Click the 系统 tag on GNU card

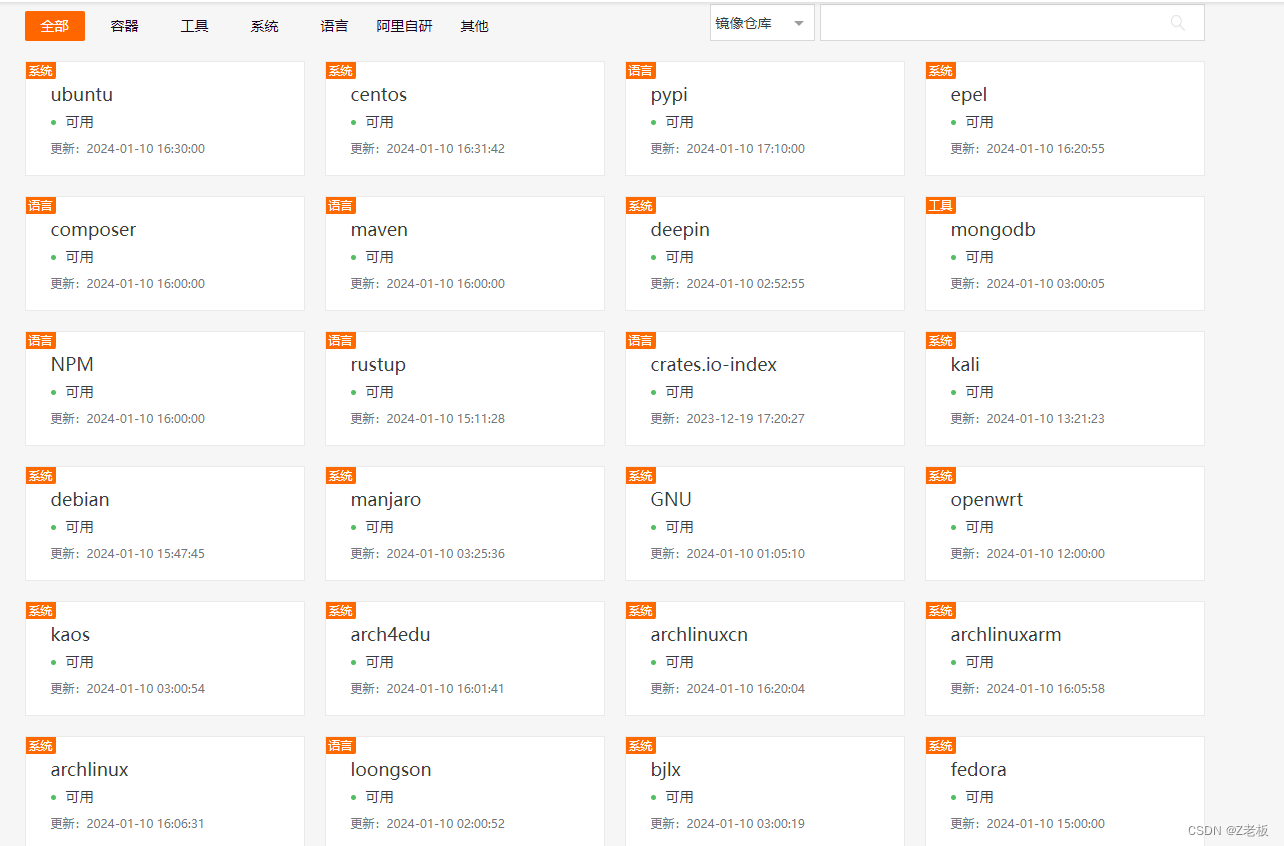click(641, 475)
